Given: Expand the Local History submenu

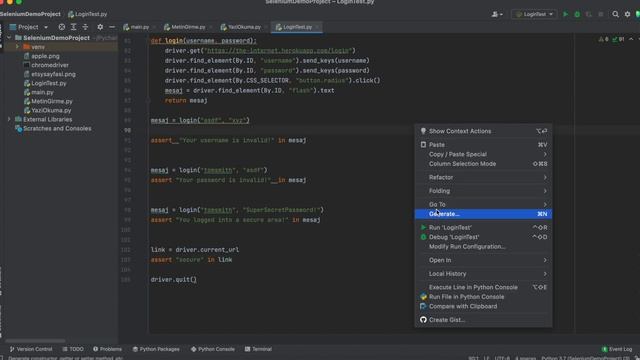Looking at the screenshot, I should point(483,273).
